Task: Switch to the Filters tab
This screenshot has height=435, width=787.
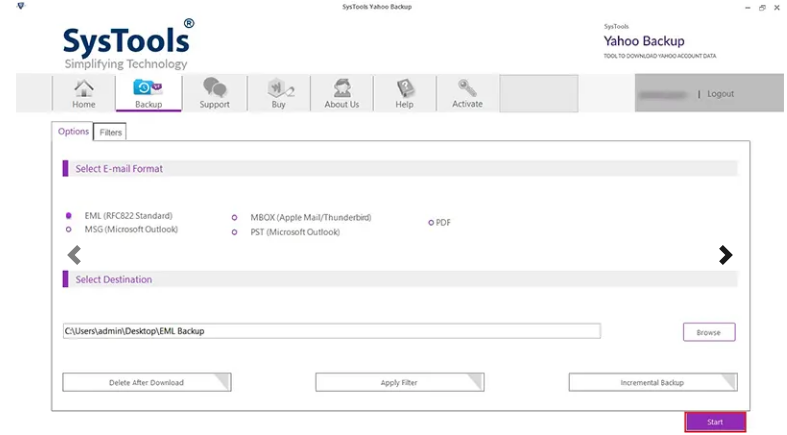Action: 110,132
